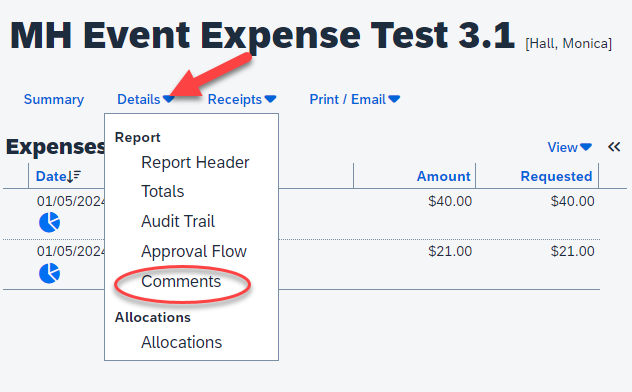The image size is (632, 392).
Task: Click the allocation pie icon on the $40.00 expense
Action: pos(50,222)
